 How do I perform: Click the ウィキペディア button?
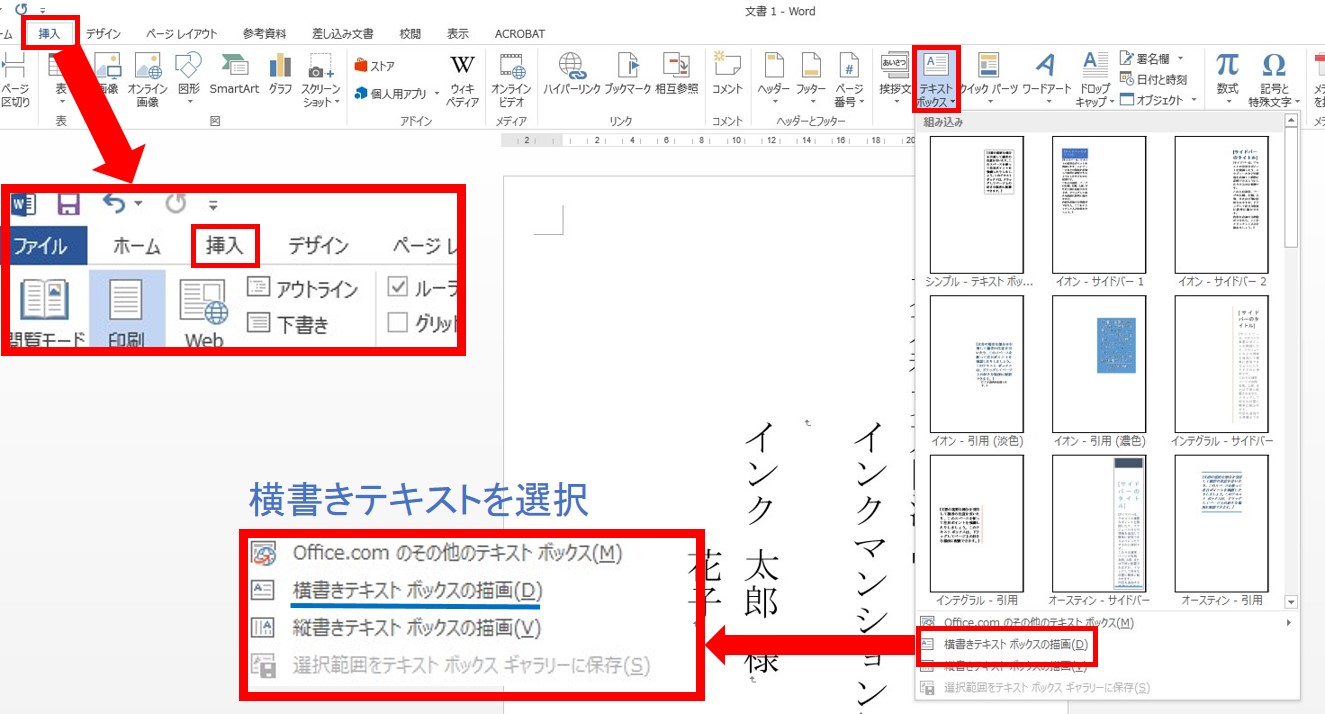(x=462, y=78)
